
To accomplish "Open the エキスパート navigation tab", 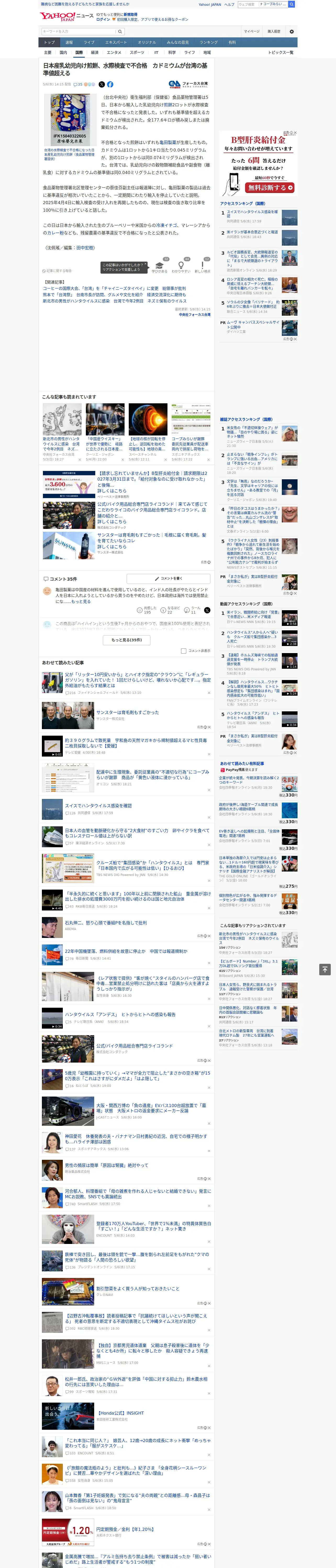I will [116, 43].
